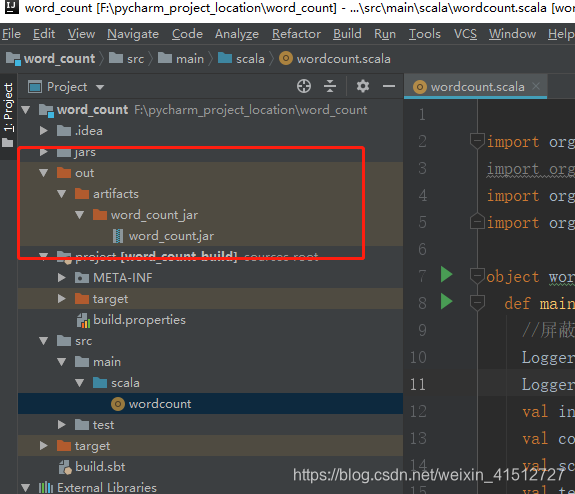Click fold marker on line 2 import

(x=477, y=141)
